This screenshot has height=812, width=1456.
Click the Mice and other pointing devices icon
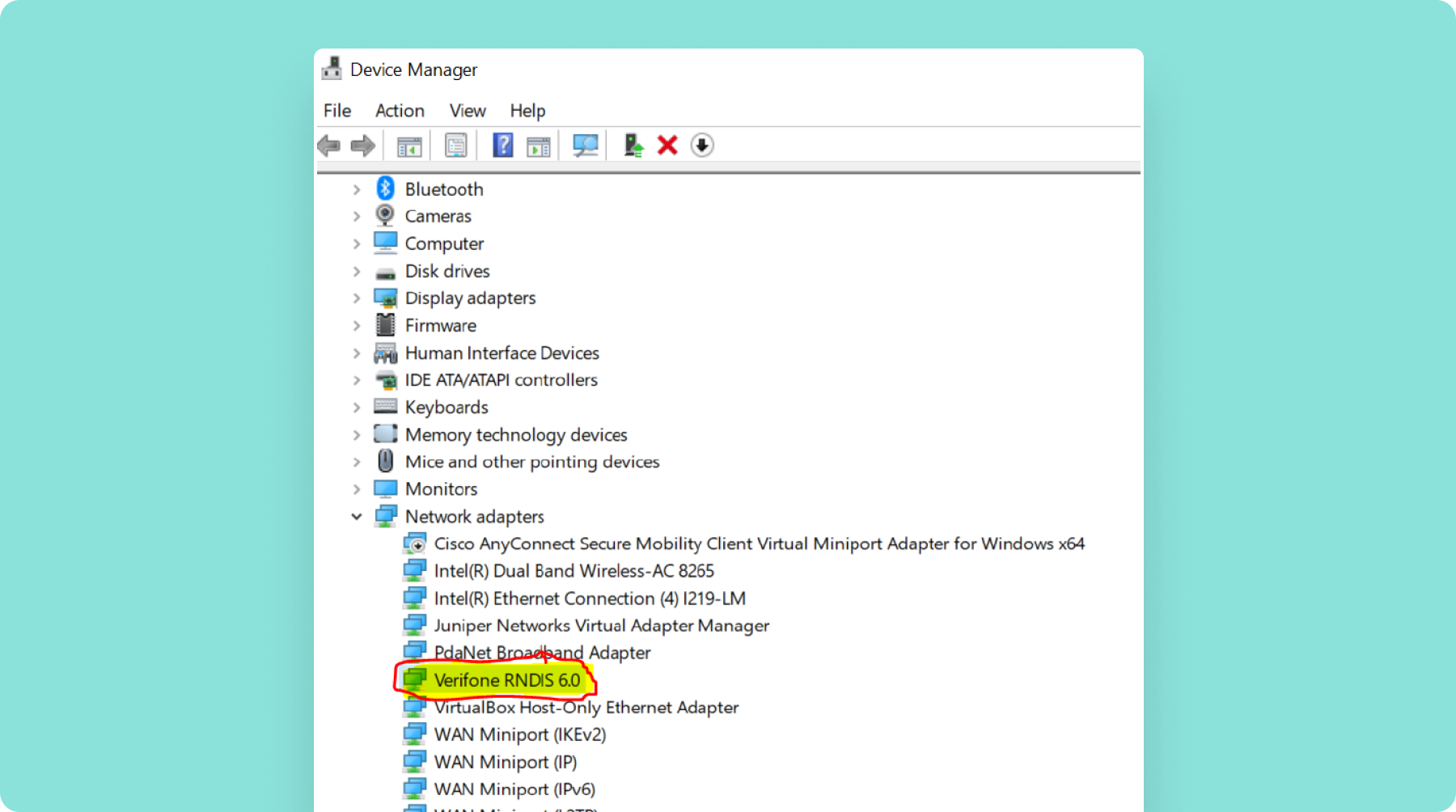386,461
